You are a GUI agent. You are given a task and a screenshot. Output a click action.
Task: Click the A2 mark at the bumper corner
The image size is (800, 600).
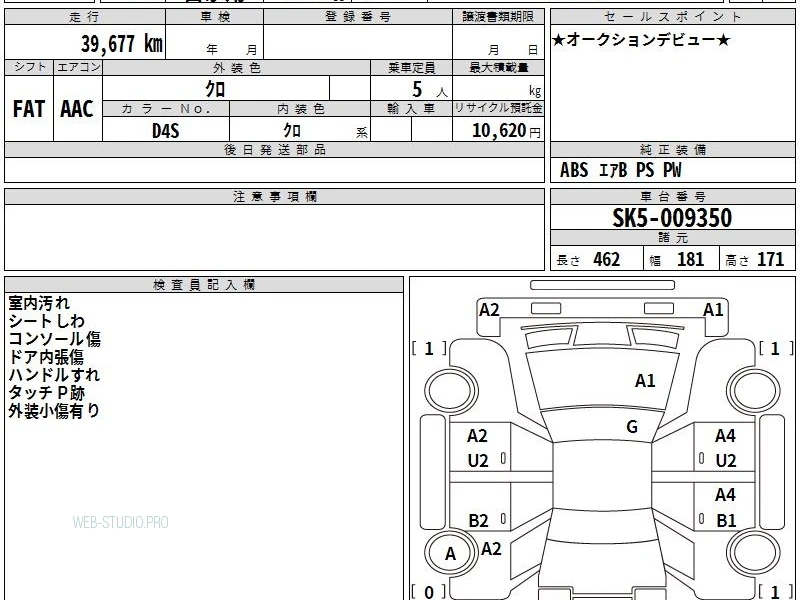489,310
